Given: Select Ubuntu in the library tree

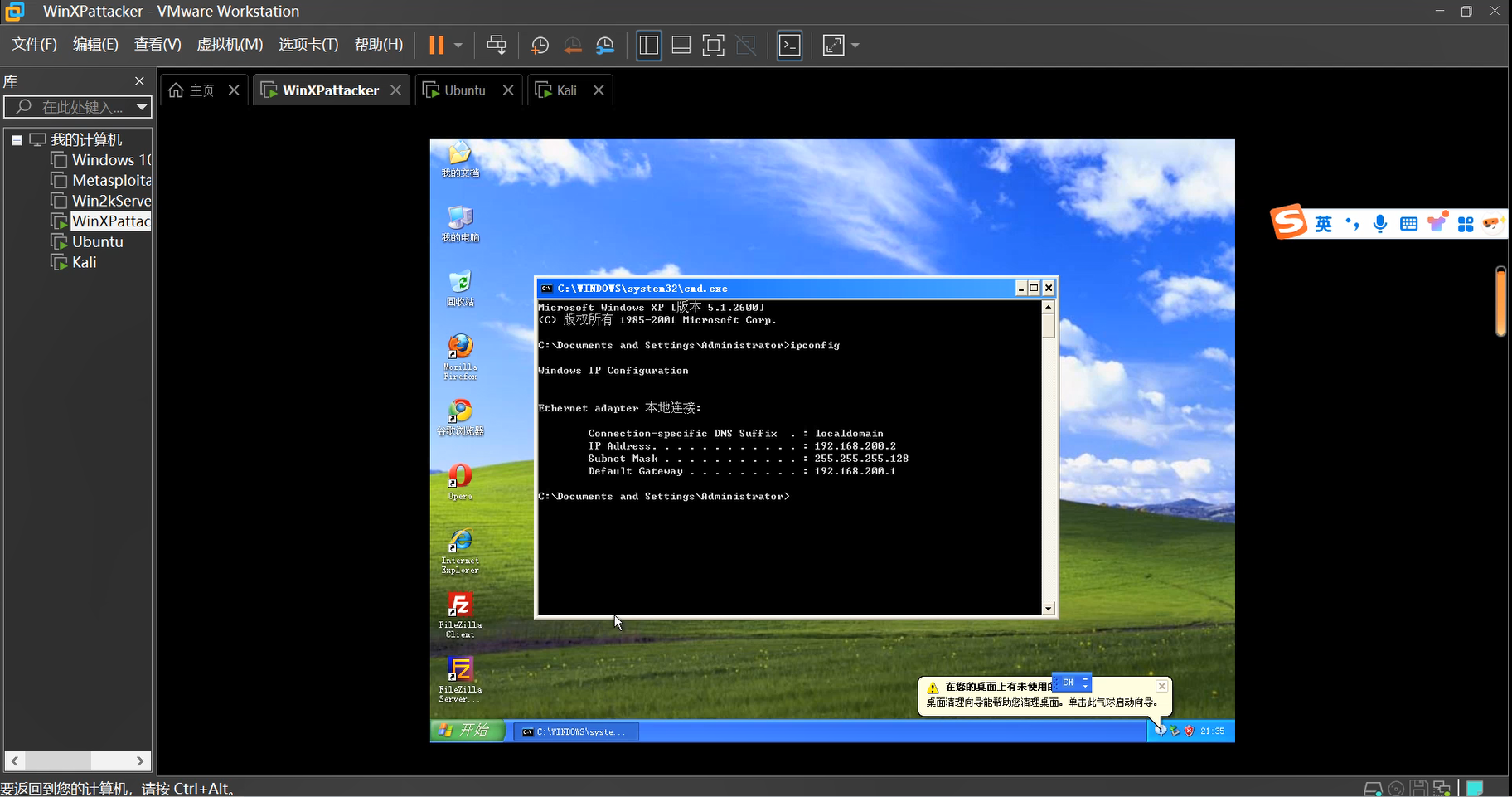Looking at the screenshot, I should (87, 241).
